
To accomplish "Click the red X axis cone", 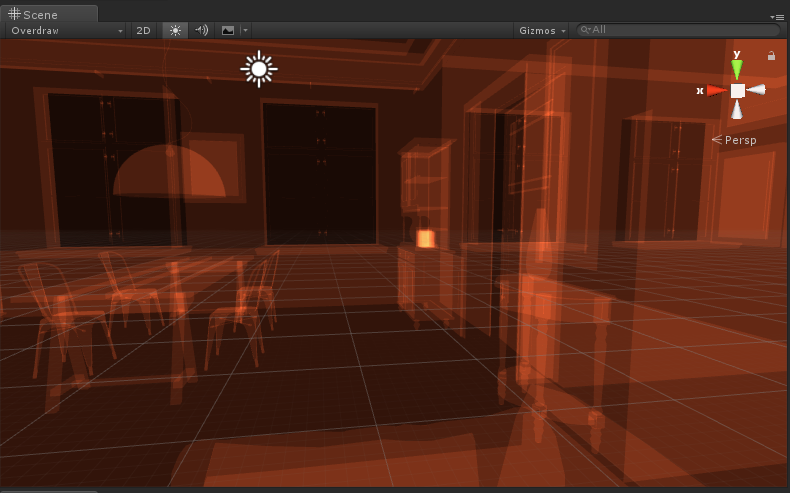I will pos(716,91).
